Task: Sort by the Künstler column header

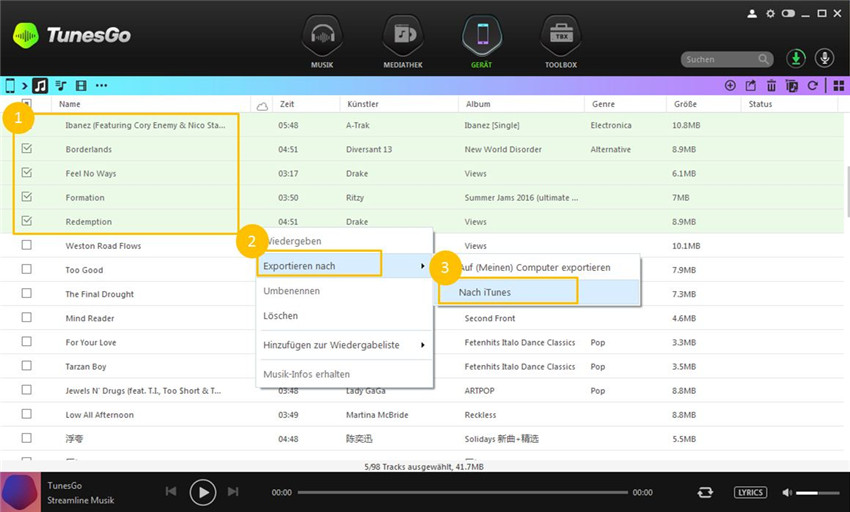Action: tap(363, 104)
